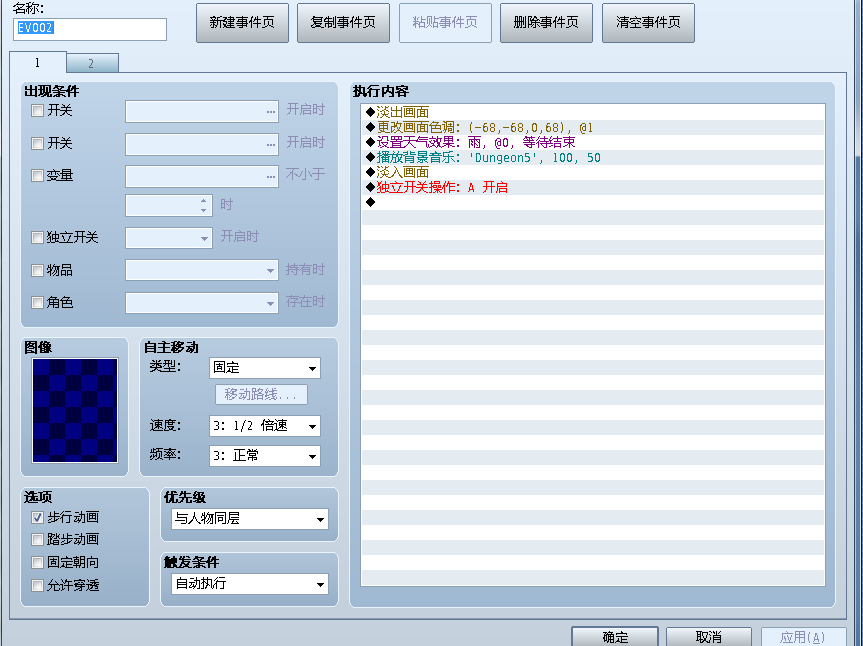Viewport: 863px width, 646px height.
Task: Click the 清空事件页 button
Action: 648,23
